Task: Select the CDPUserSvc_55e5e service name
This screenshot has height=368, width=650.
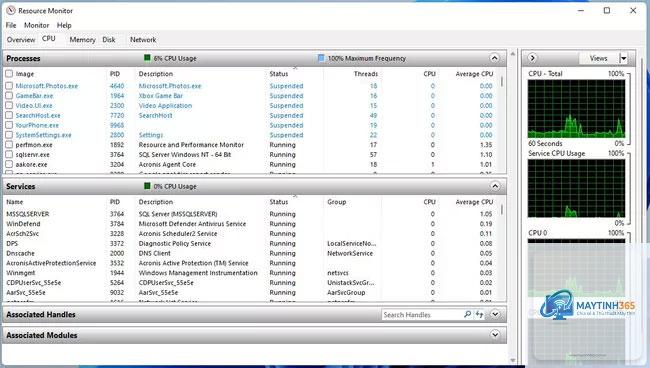Action: coord(34,283)
